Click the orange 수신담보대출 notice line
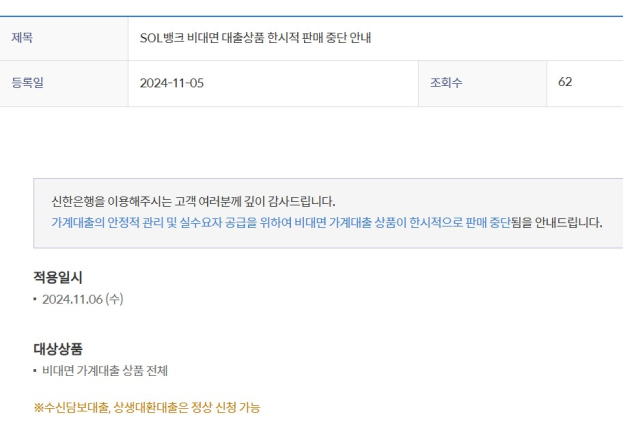Image resolution: width=623 pixels, height=421 pixels. (147, 407)
